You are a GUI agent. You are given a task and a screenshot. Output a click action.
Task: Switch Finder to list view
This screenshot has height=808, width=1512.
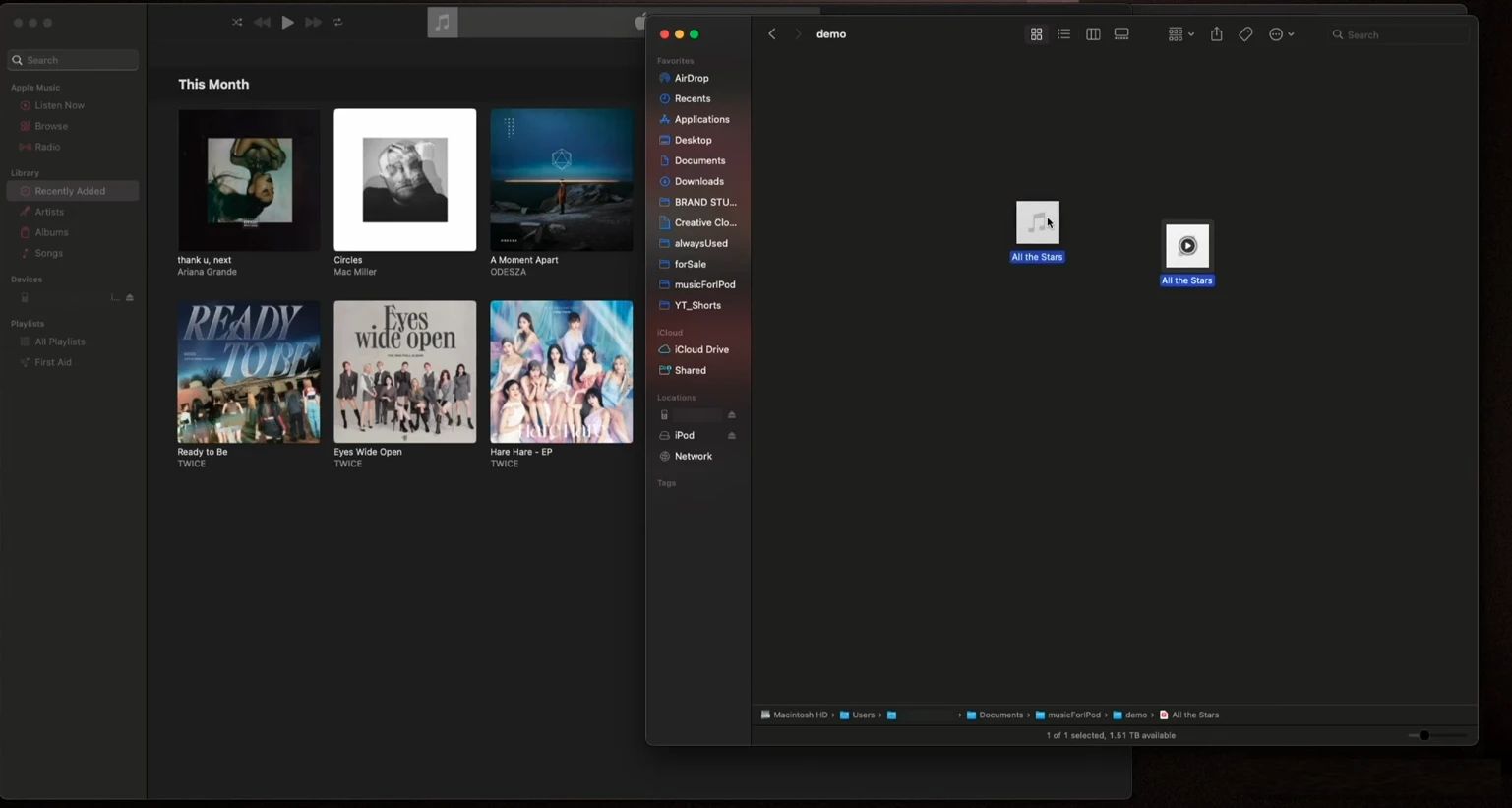pyautogui.click(x=1063, y=34)
